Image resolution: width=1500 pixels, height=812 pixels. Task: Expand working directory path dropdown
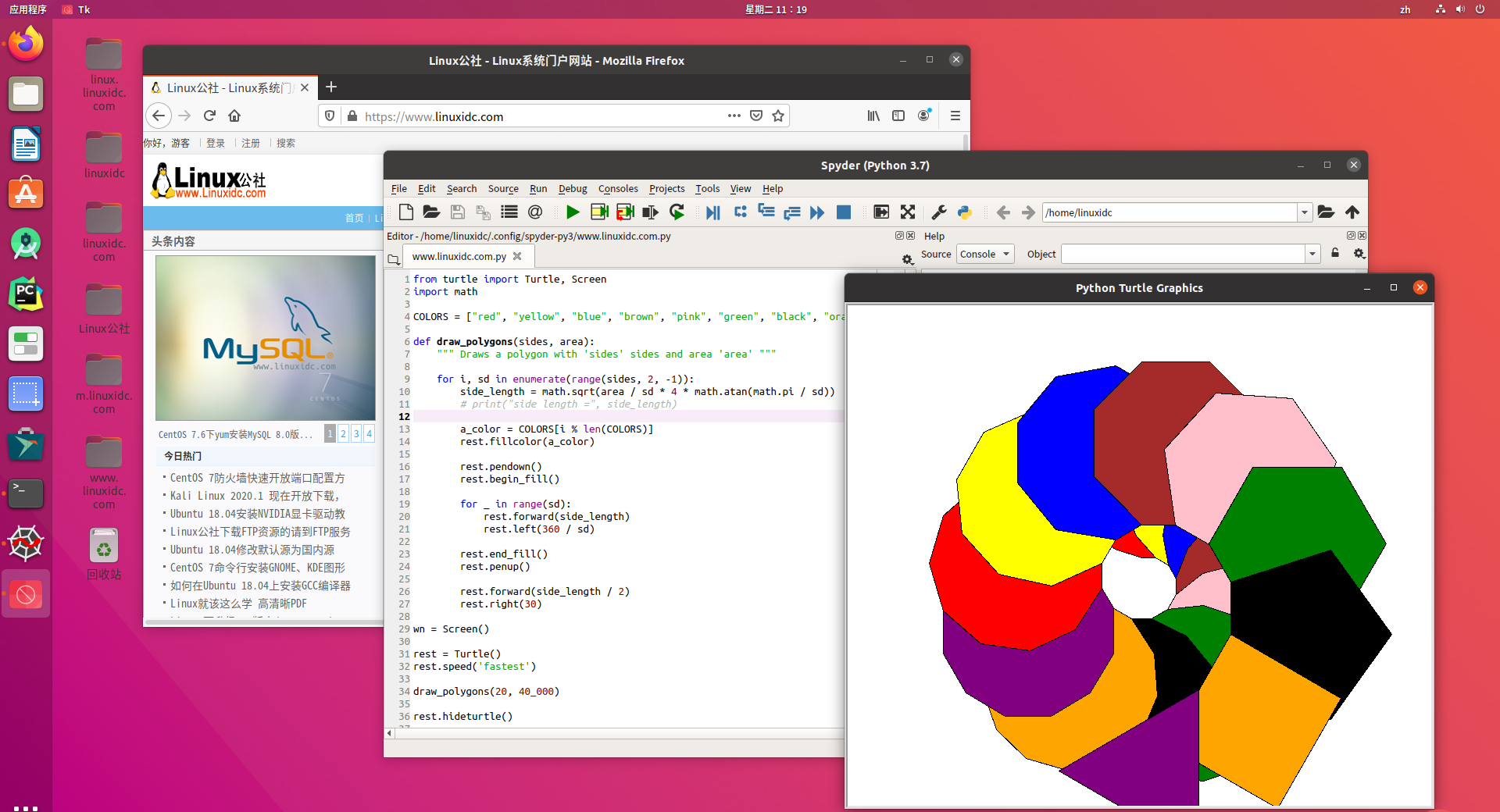tap(1304, 212)
